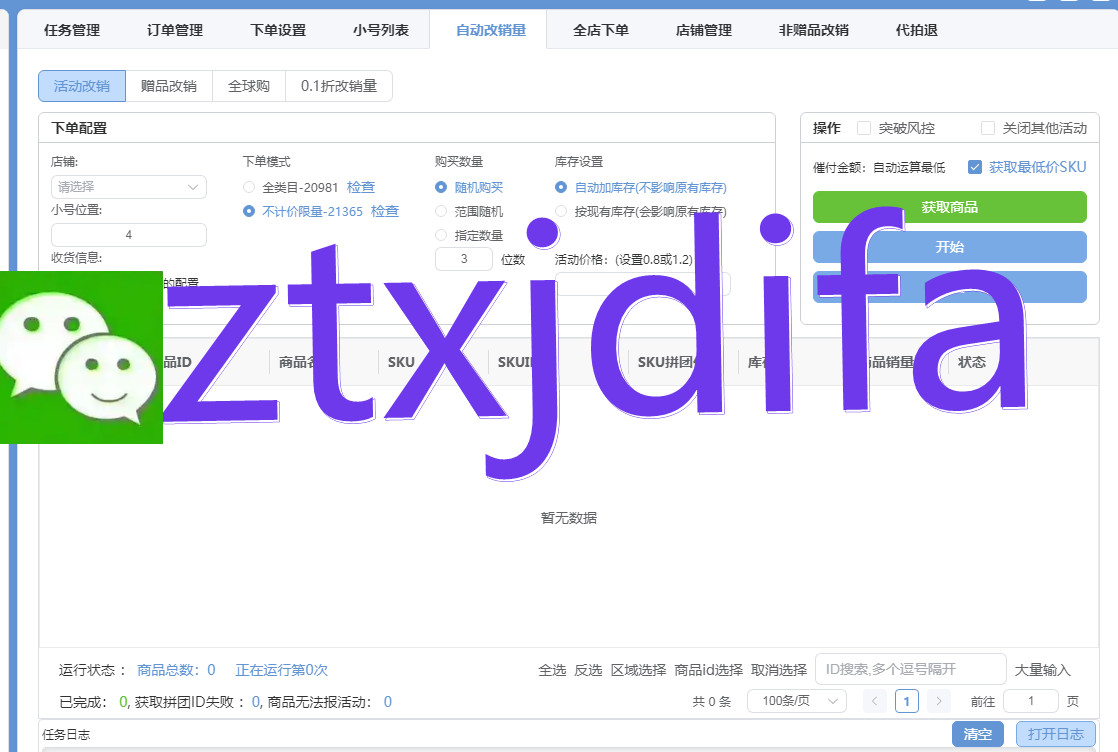
Task: Click the next page arrow in pagination
Action: tap(938, 701)
